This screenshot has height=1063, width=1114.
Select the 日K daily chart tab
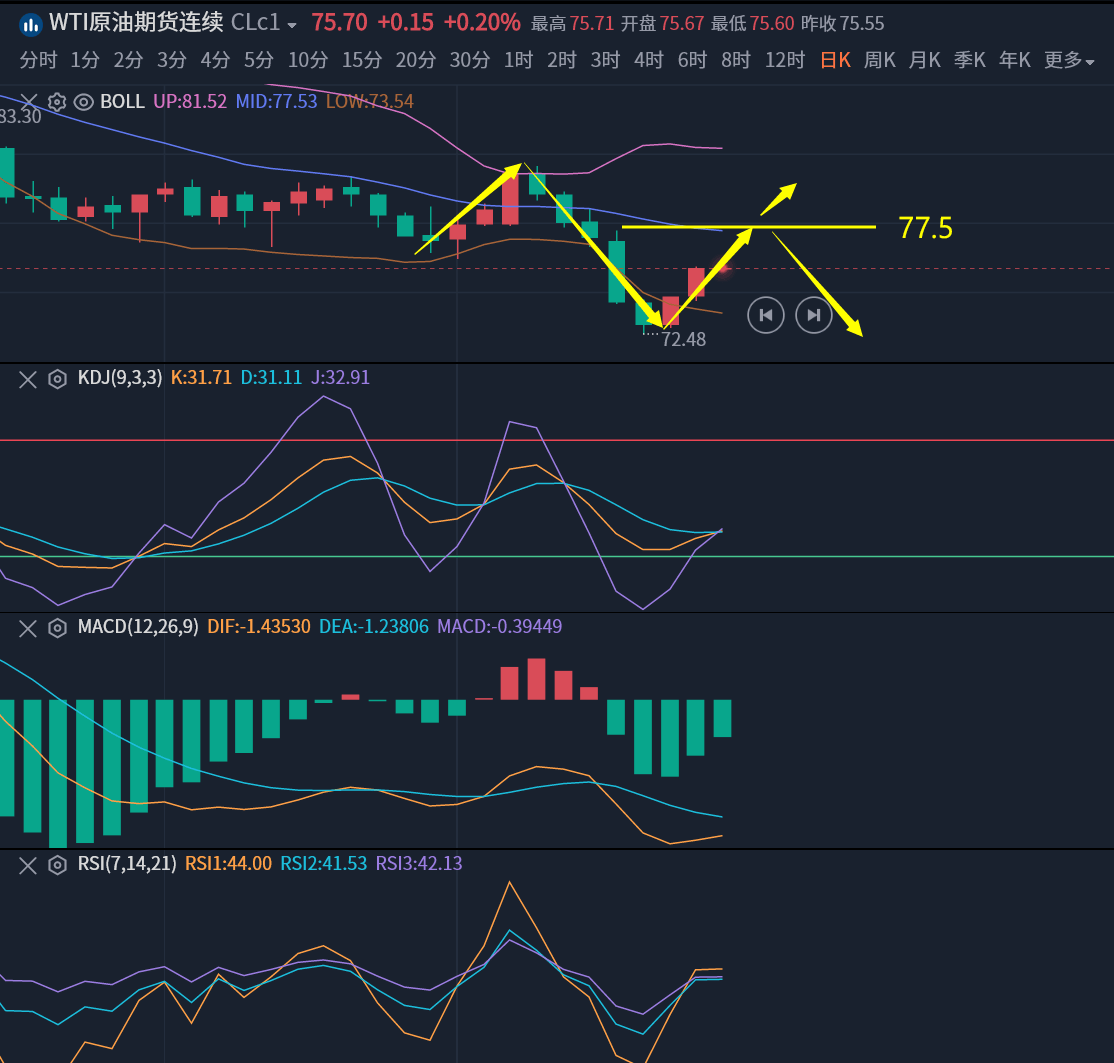tap(836, 60)
